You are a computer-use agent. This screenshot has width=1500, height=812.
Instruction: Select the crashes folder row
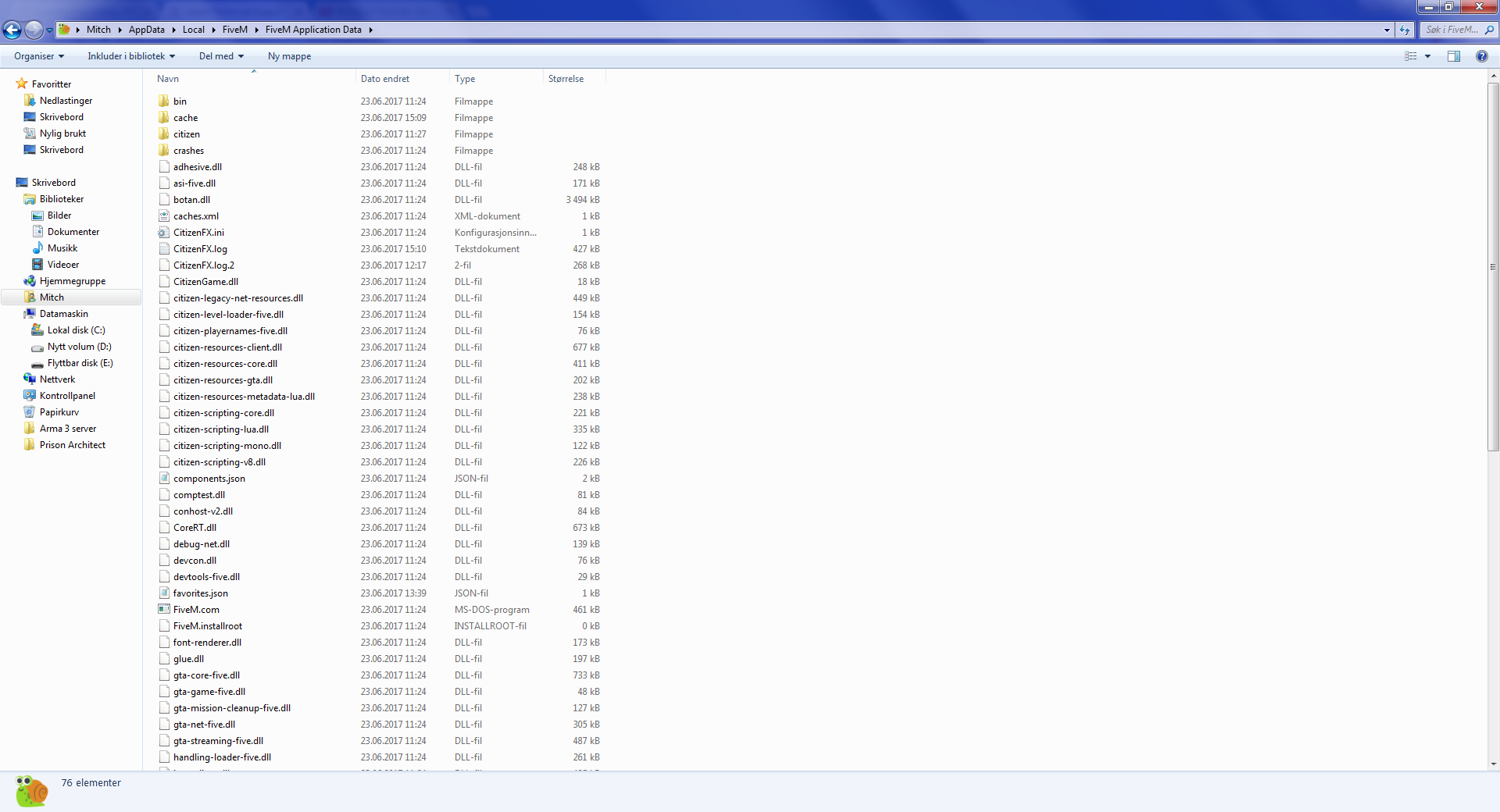(379, 151)
